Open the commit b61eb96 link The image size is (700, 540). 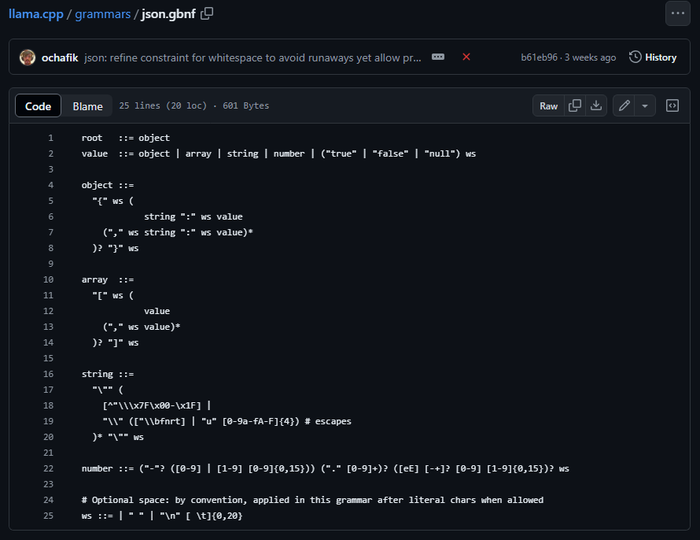(539, 58)
